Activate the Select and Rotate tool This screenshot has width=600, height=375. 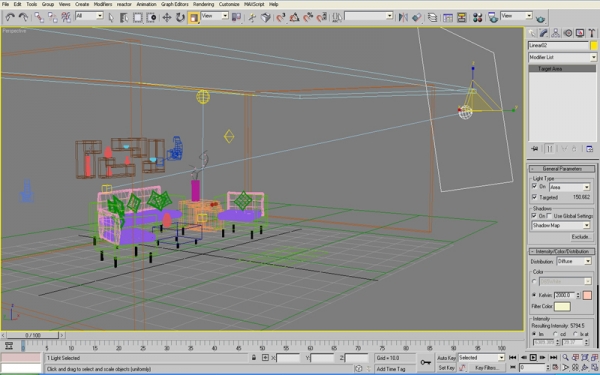[180, 17]
